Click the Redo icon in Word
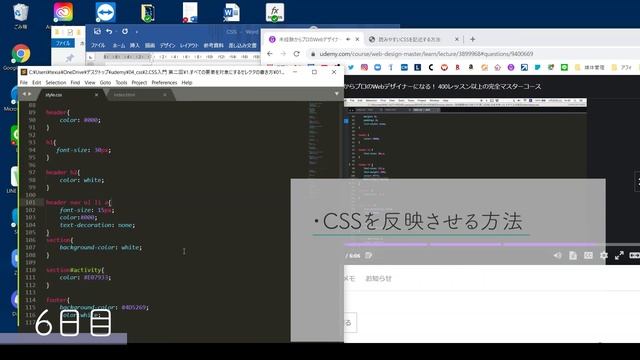Viewport: 640px width, 360px height. click(x=125, y=31)
